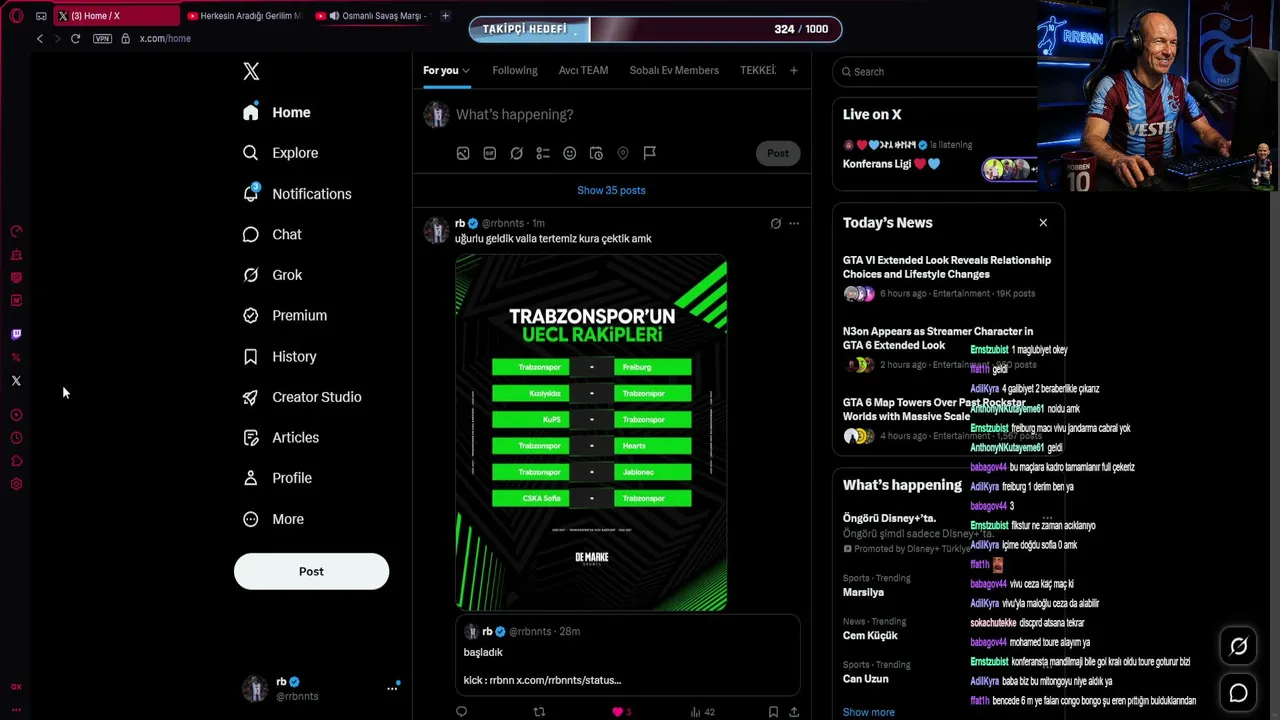The width and height of the screenshot is (1280, 720).
Task: Tag a location with the pin icon
Action: tap(623, 153)
